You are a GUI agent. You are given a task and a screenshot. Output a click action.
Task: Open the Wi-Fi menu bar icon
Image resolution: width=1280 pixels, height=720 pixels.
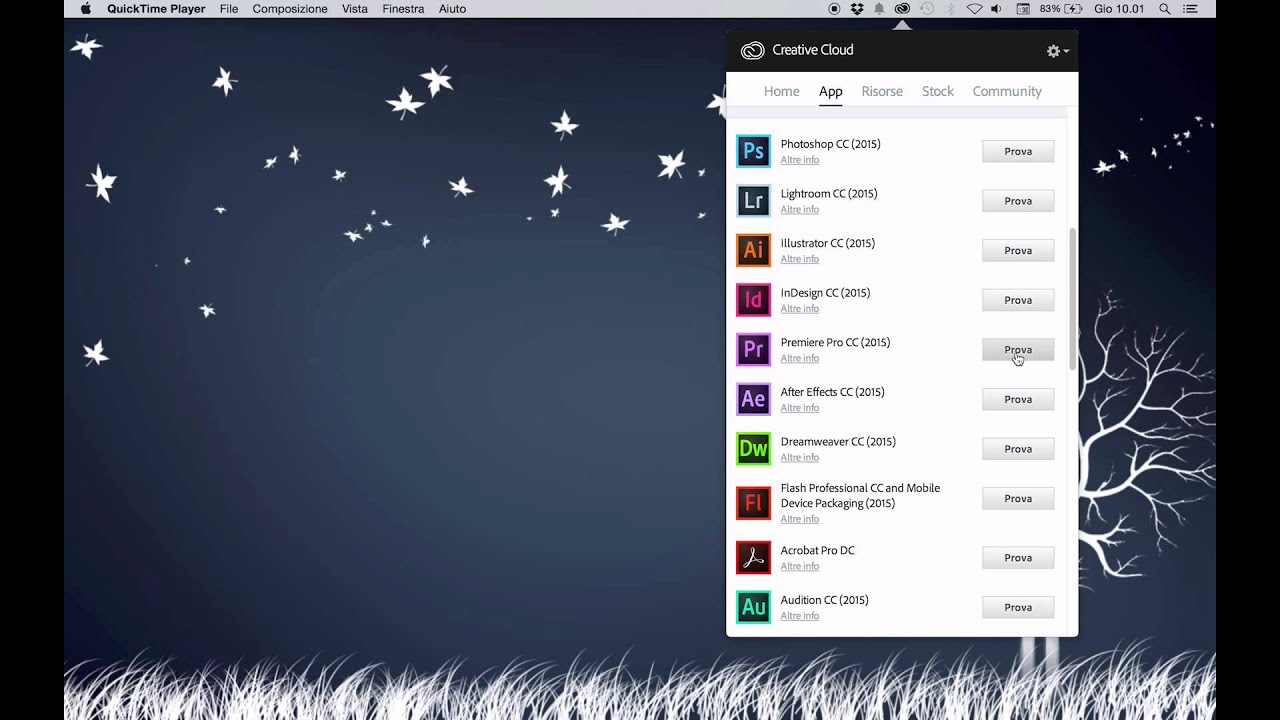click(974, 9)
